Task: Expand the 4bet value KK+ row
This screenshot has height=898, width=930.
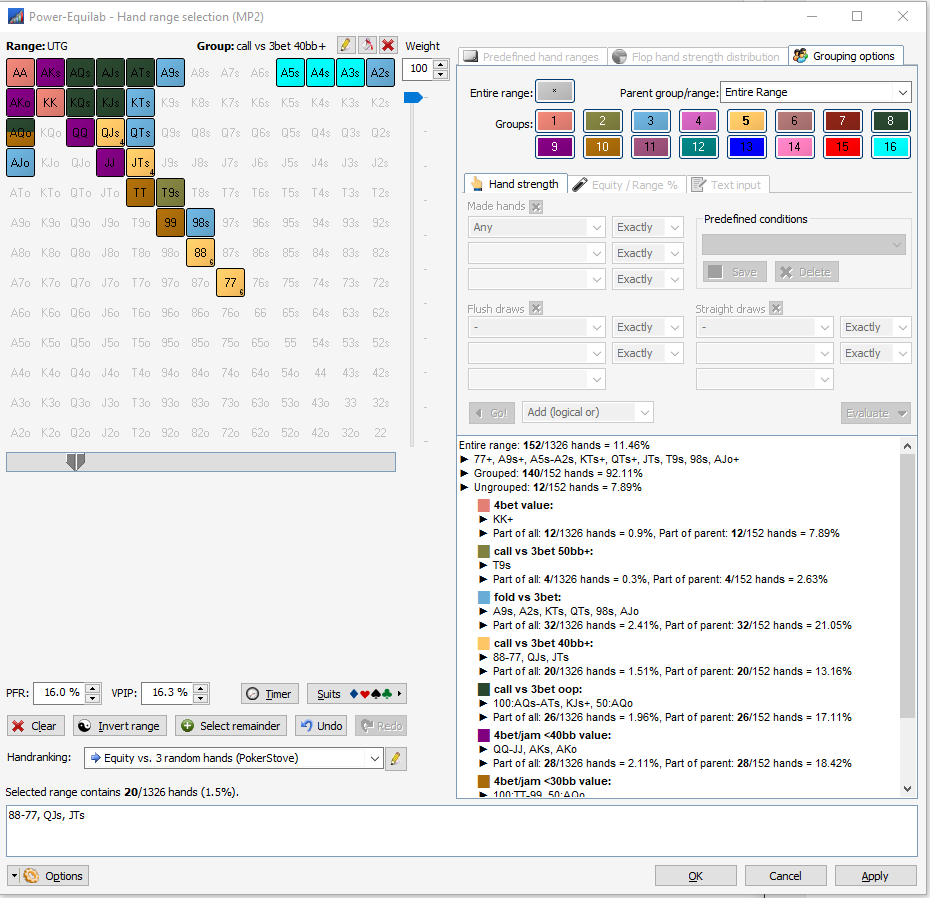Action: (483, 519)
